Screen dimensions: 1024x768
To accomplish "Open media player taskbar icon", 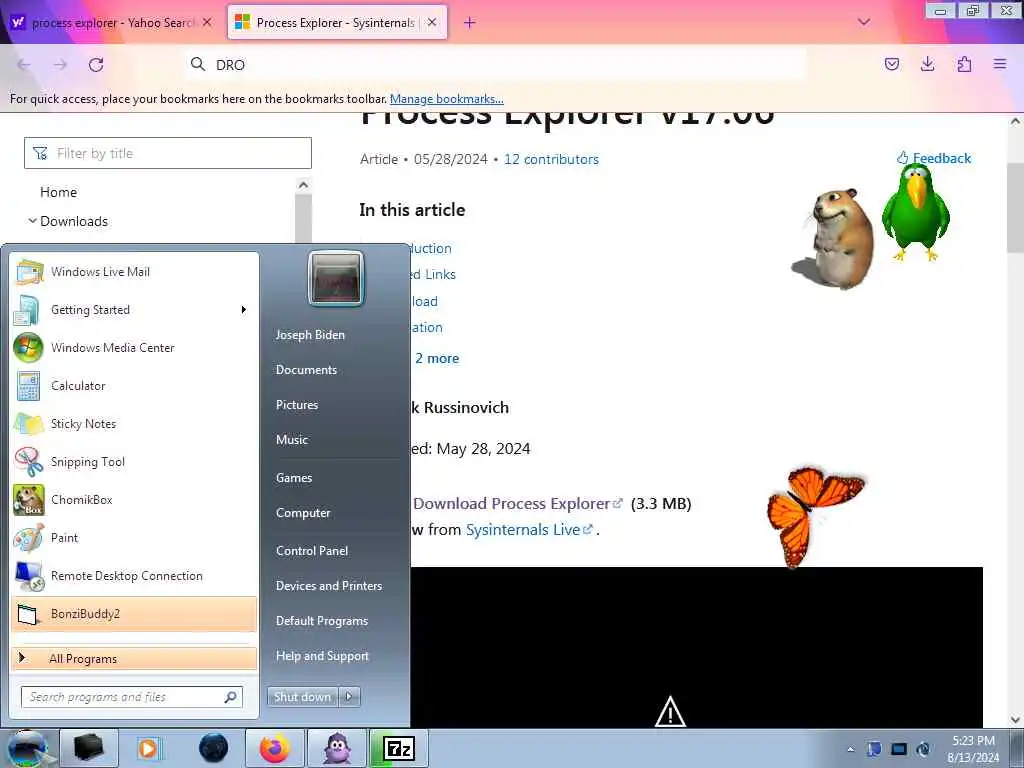I will pos(148,748).
